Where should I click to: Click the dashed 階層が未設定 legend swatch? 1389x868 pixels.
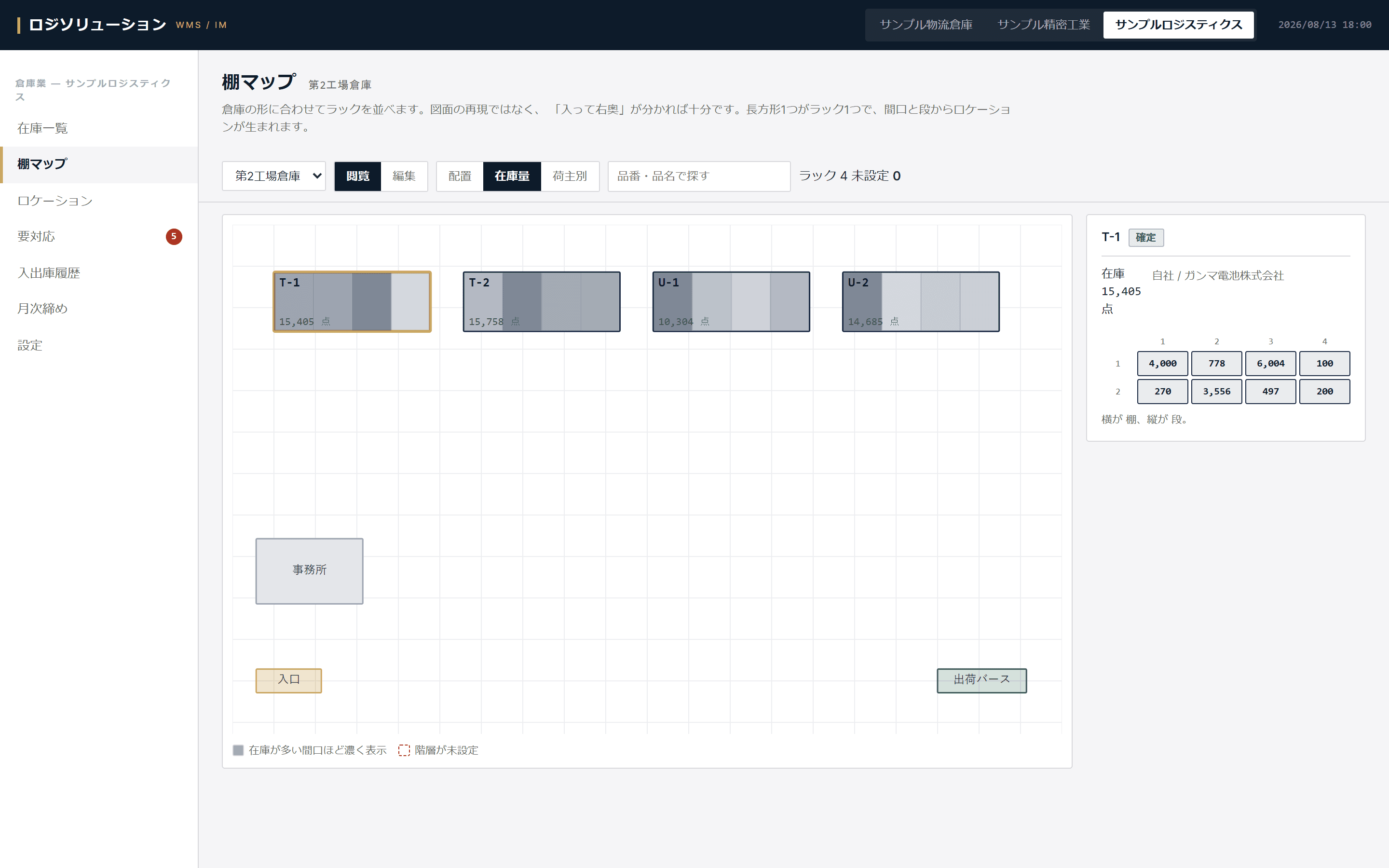(x=404, y=750)
